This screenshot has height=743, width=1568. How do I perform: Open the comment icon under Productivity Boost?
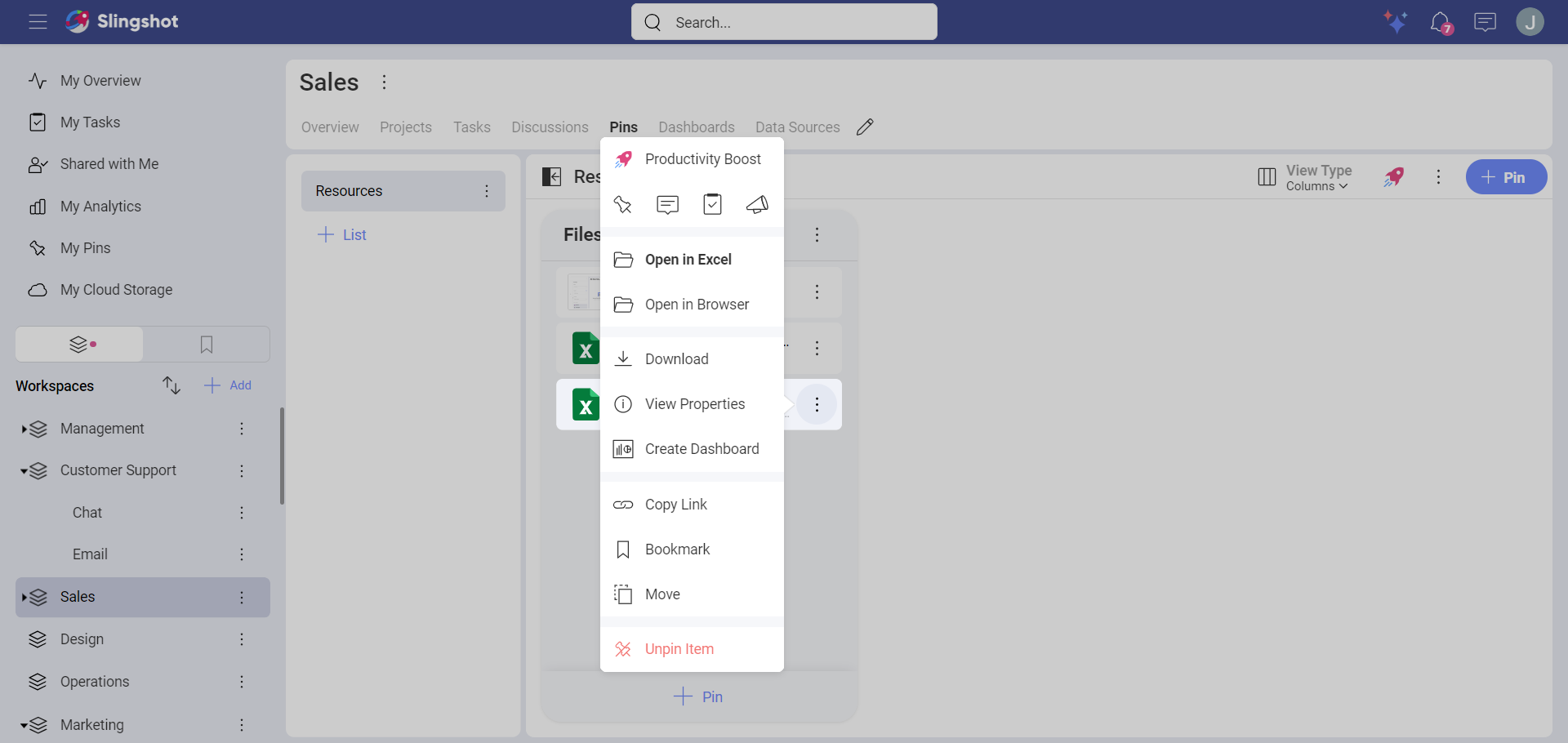[667, 204]
